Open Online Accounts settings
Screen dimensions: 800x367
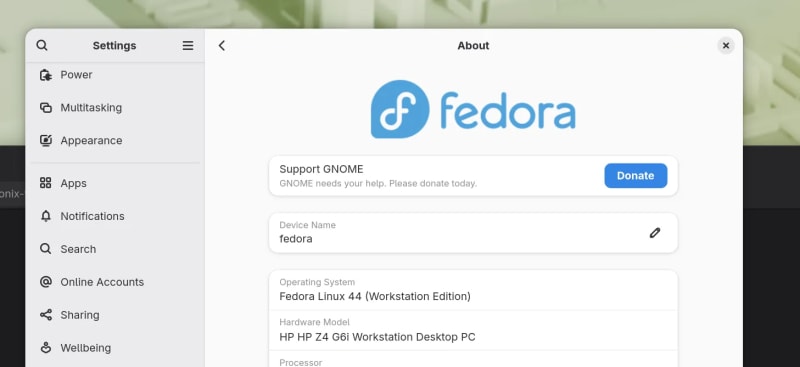pyautogui.click(x=115, y=282)
